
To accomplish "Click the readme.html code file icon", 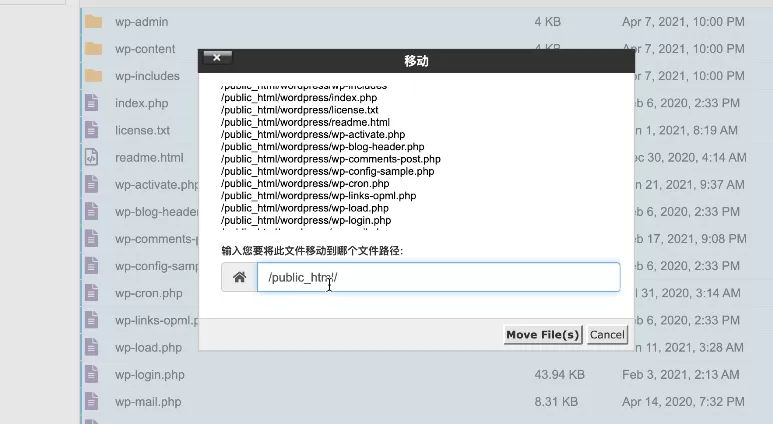I will pyautogui.click(x=92, y=157).
